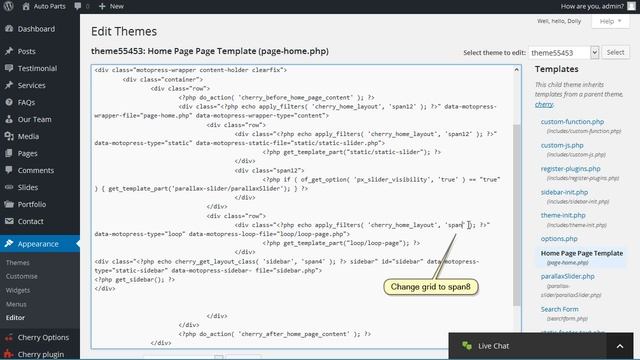The image size is (640, 360).
Task: Click the Appearance paintbrush icon
Action: pyautogui.click(x=9, y=244)
